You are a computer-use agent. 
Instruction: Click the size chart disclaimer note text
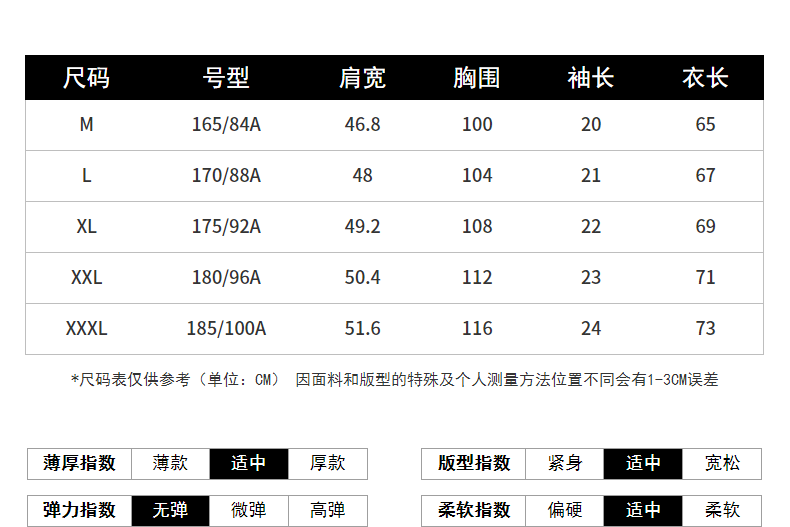tap(394, 380)
